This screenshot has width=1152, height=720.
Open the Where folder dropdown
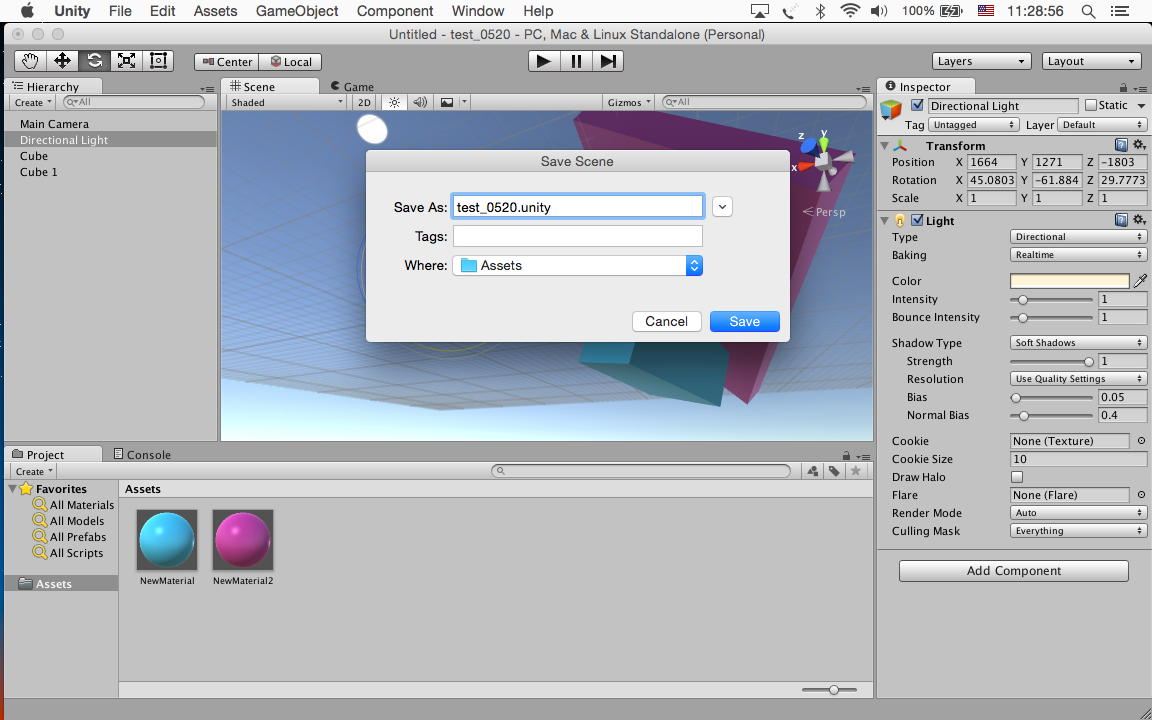[578, 265]
